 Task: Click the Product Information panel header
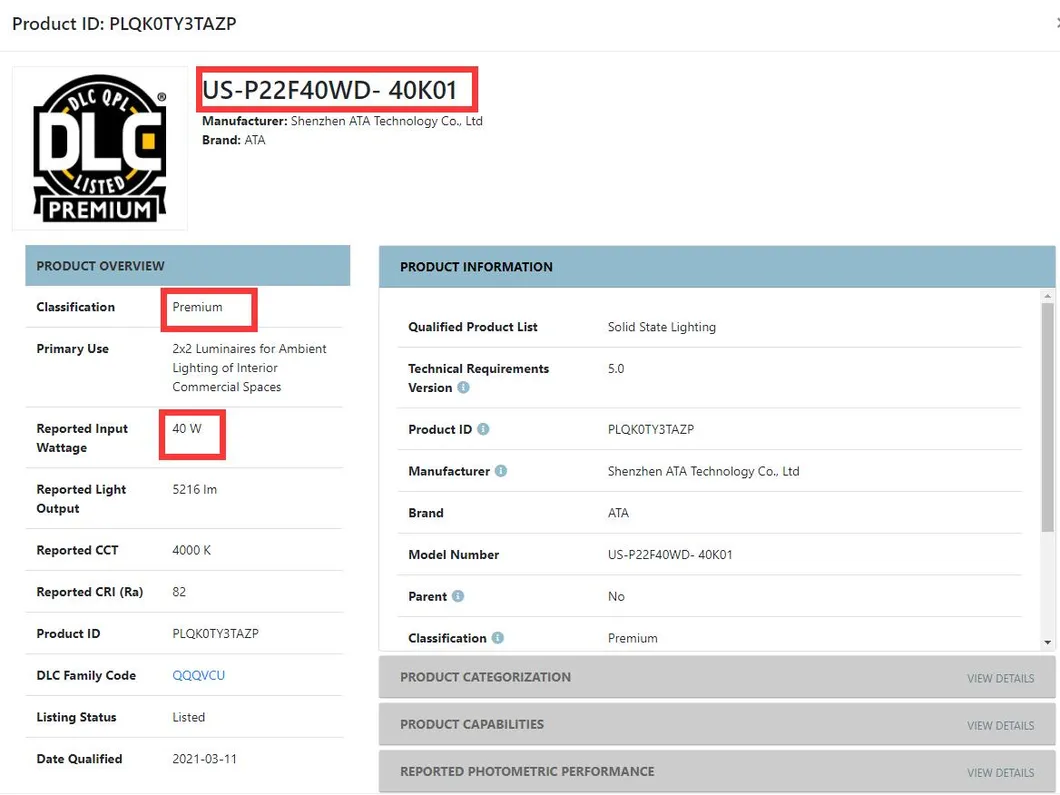pos(717,266)
